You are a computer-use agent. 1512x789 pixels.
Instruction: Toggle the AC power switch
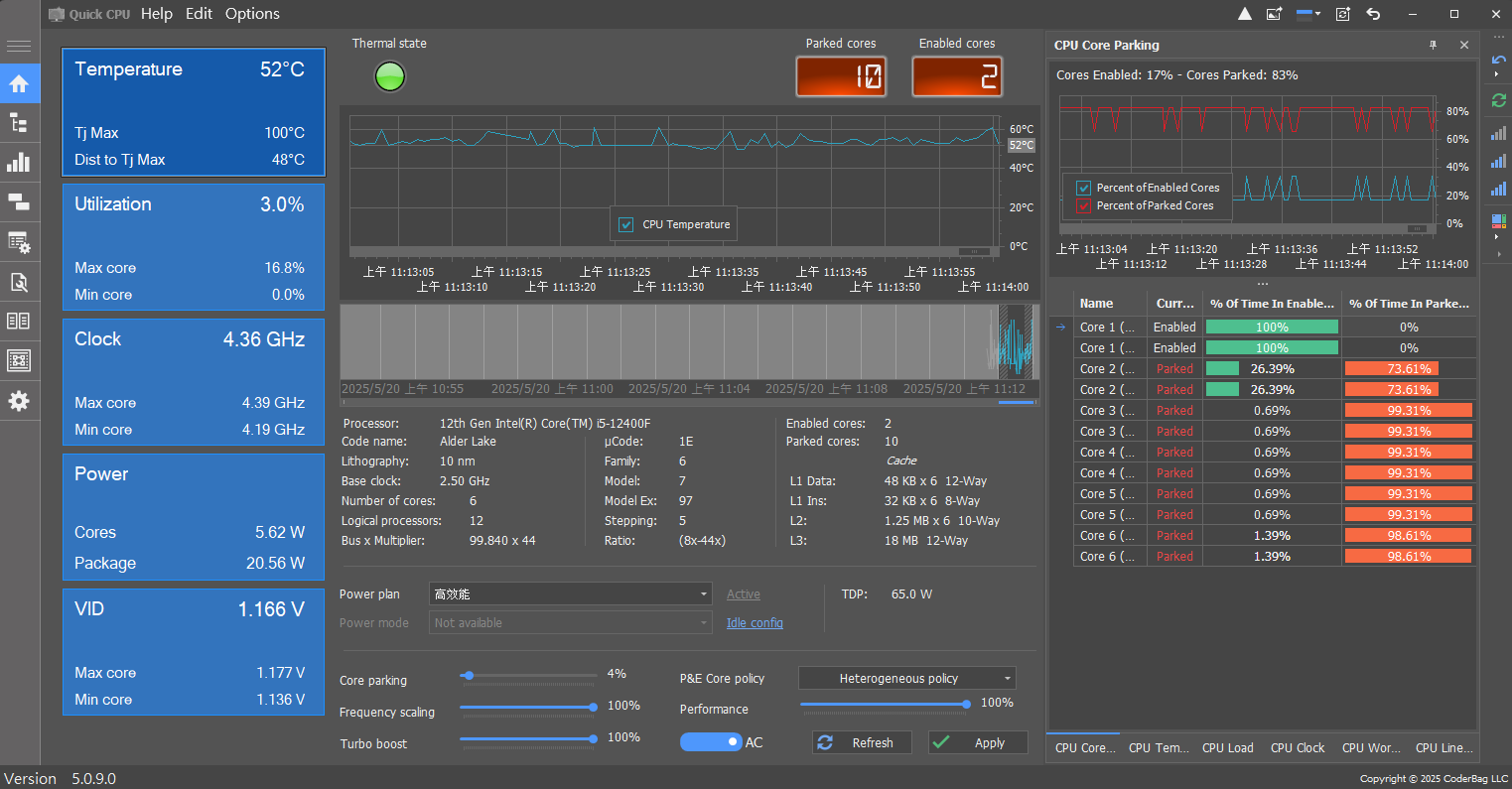[711, 742]
